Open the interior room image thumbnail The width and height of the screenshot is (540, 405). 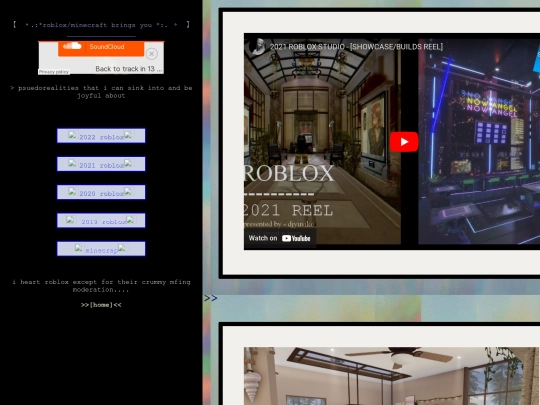tap(392, 376)
